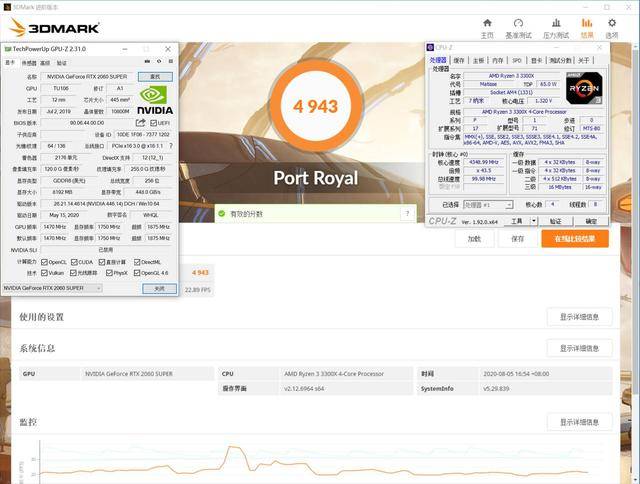Viewport: 640px width, 484px height.
Task: Go to the Benchmarks gauge icon
Action: [x=520, y=23]
